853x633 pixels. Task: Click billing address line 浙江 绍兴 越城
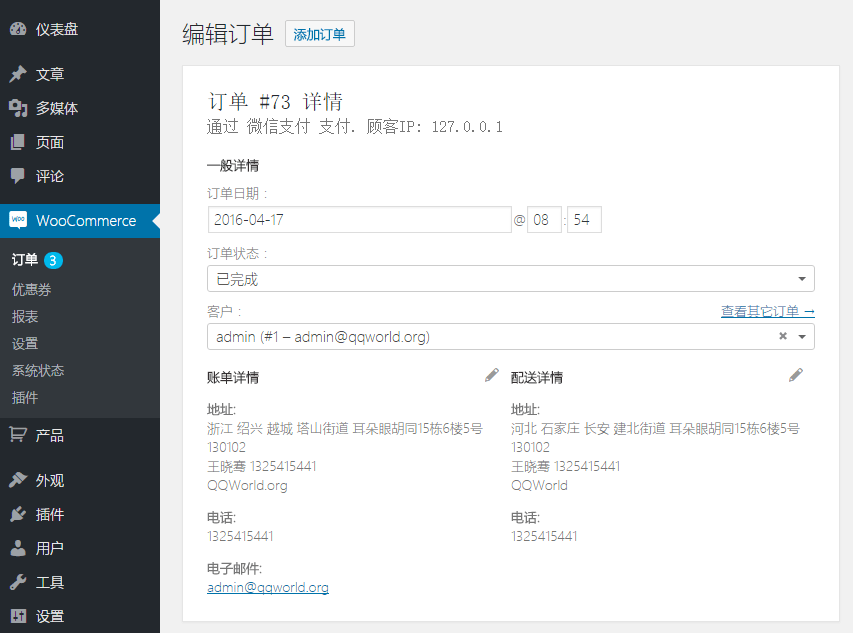pyautogui.click(x=345, y=429)
